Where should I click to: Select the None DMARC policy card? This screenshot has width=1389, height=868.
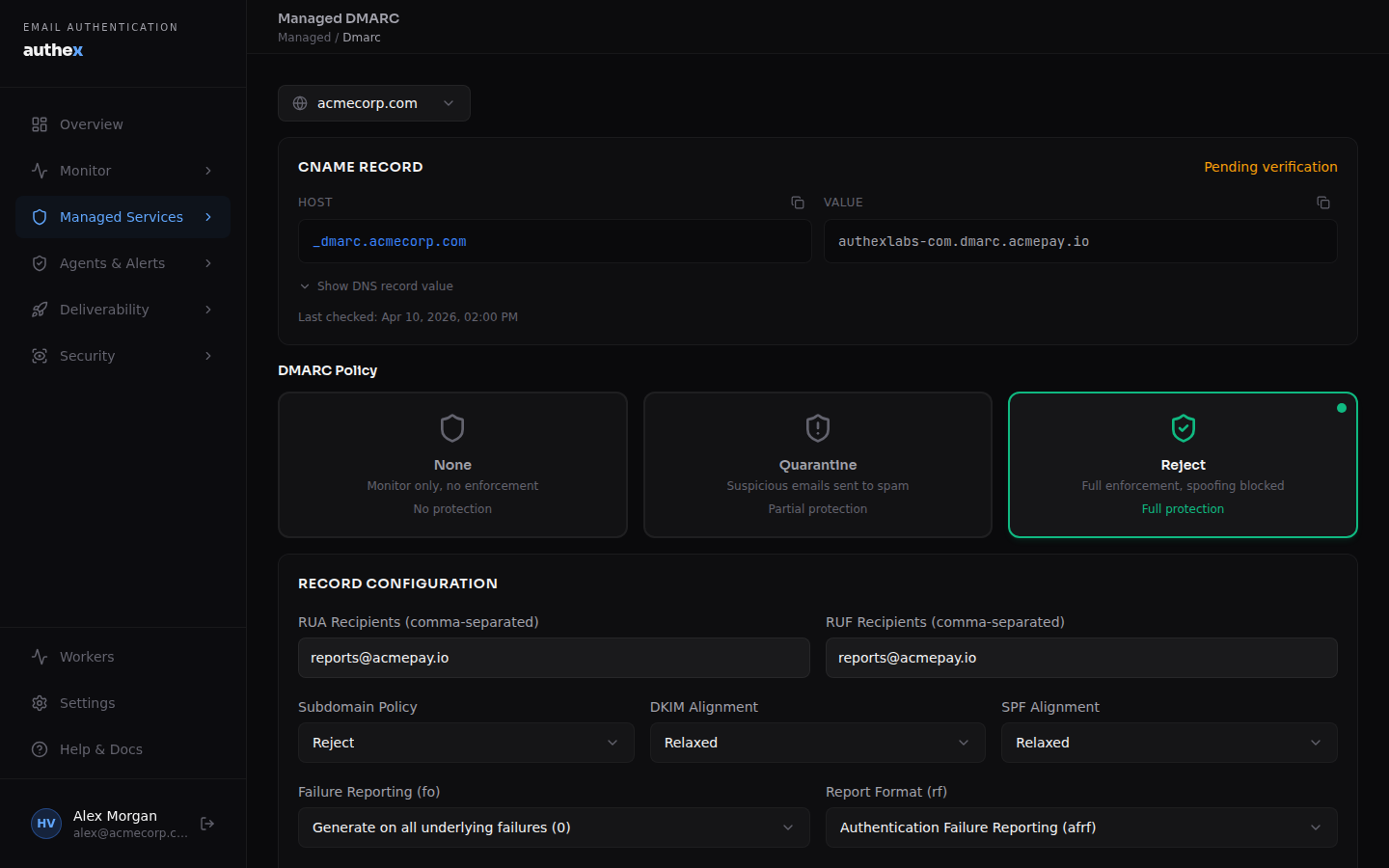452,465
